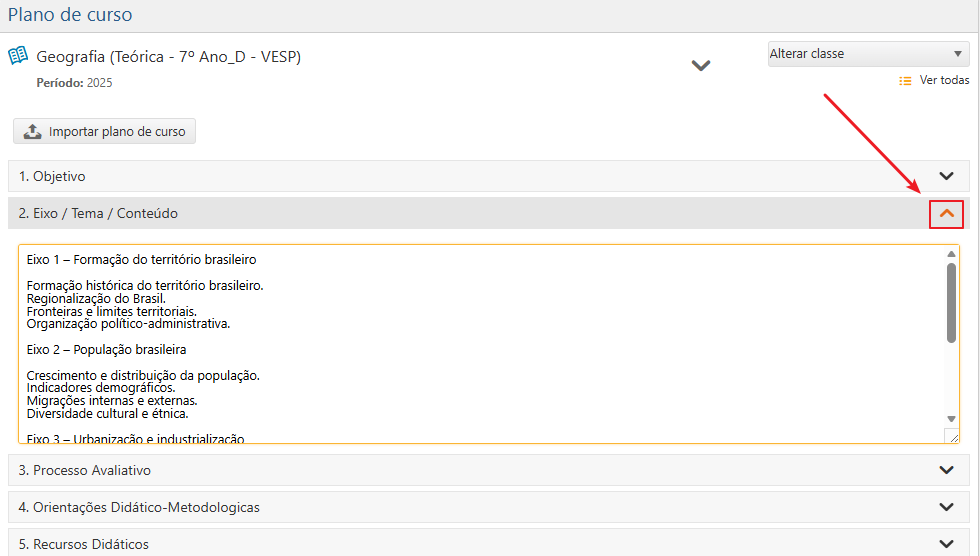
Task: Click the text area scrollbar up arrow
Action: coord(951,254)
